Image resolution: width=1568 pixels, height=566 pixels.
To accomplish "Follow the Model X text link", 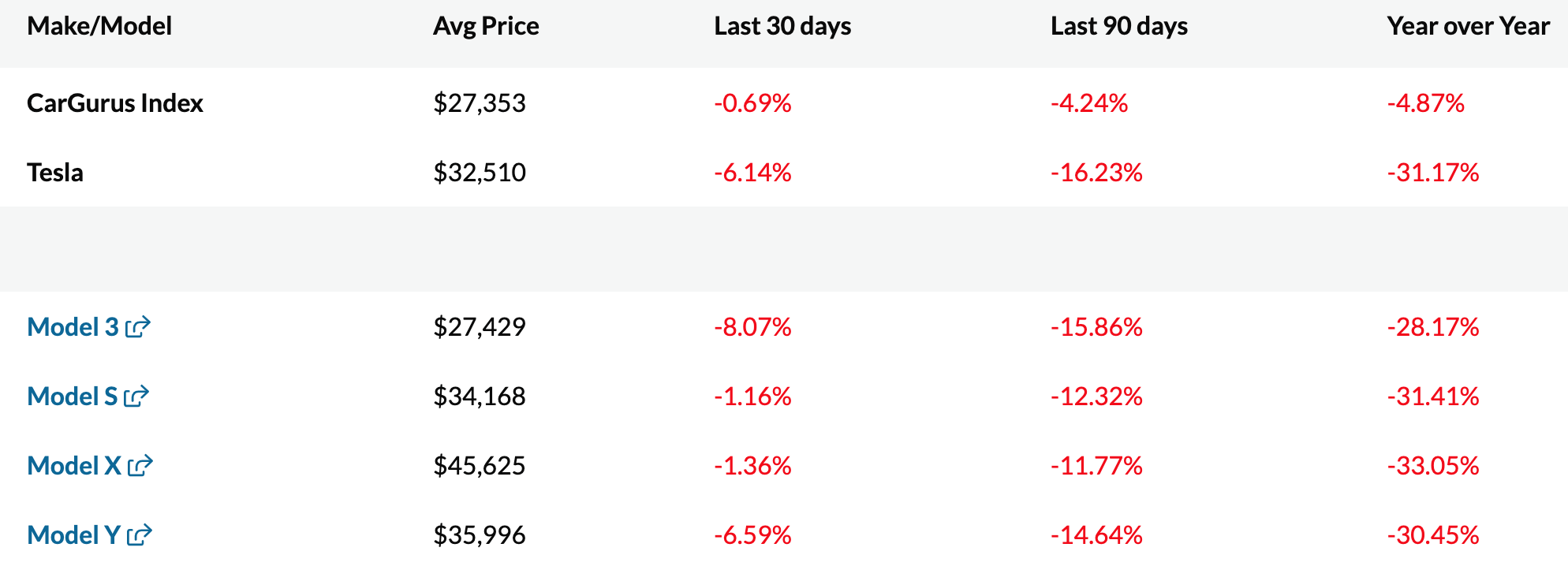I will point(74,466).
